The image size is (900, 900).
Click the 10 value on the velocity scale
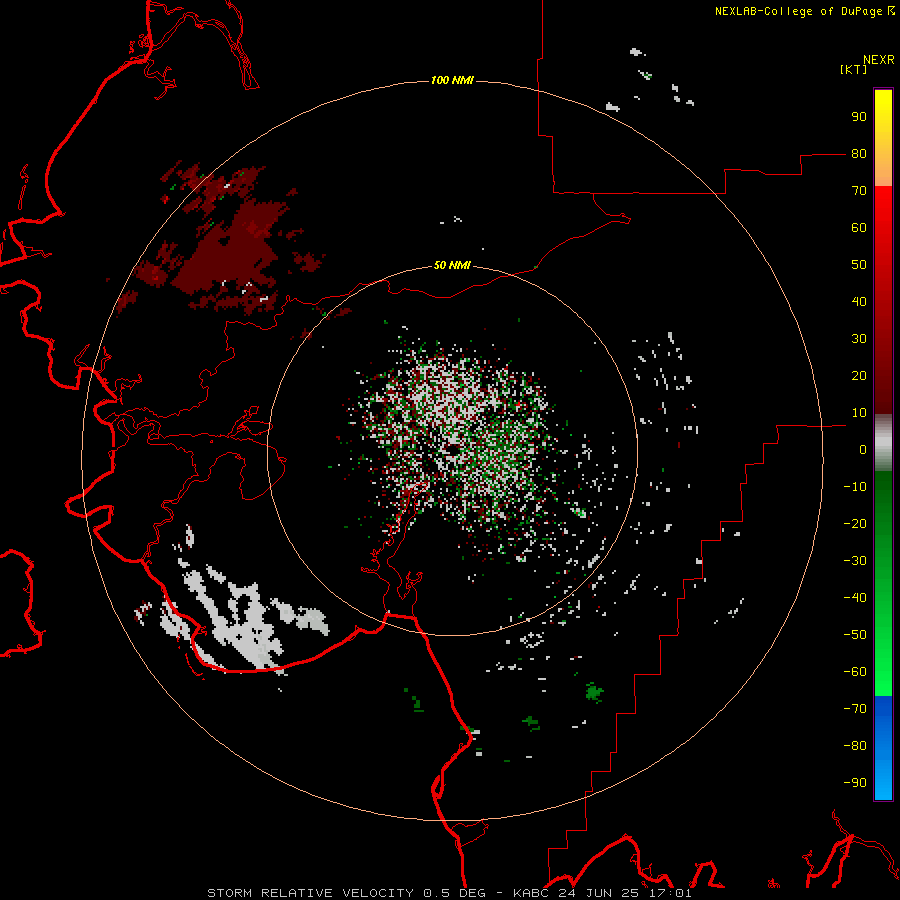[x=859, y=413]
